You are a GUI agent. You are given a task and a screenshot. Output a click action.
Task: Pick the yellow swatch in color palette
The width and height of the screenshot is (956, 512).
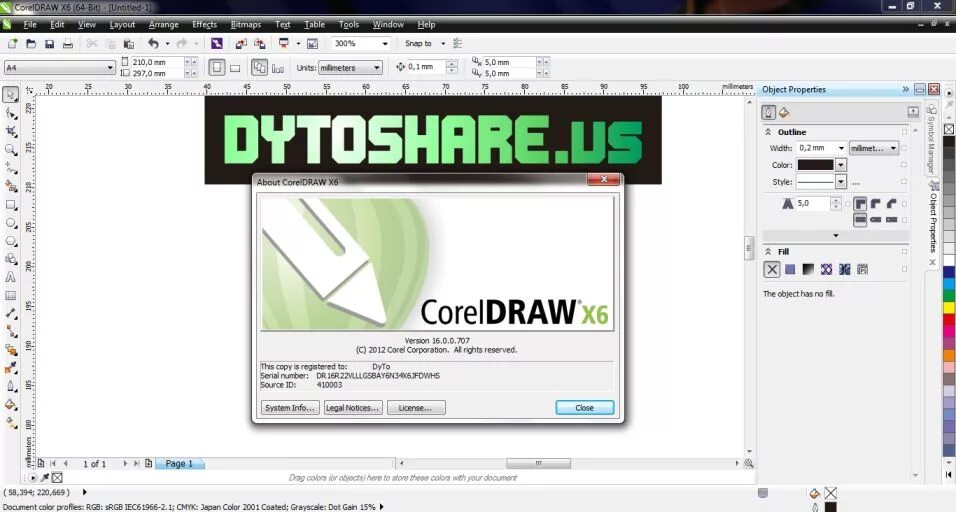[949, 307]
